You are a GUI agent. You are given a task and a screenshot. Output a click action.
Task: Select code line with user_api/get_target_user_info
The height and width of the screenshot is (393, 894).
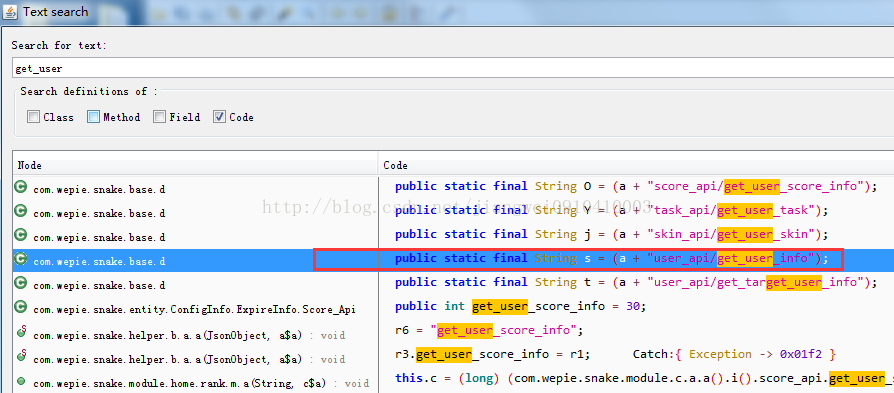(x=635, y=283)
